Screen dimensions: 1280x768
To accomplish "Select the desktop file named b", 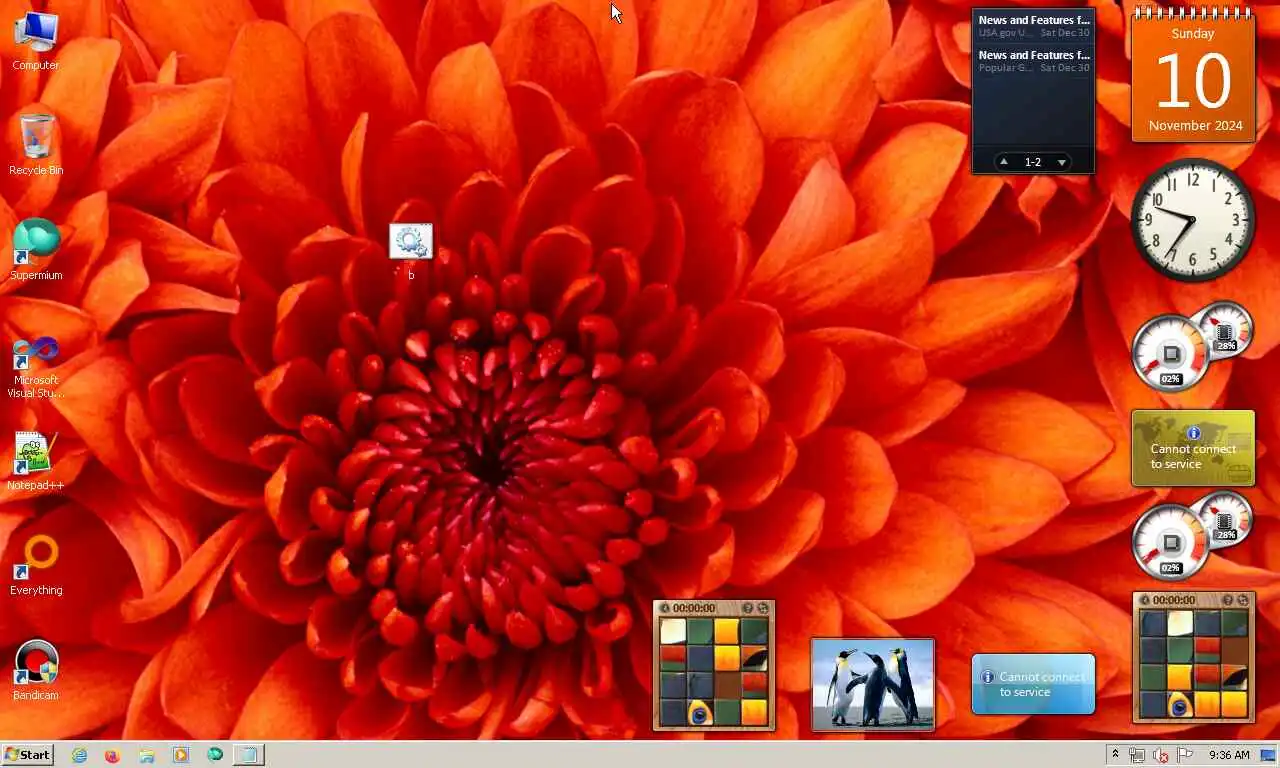I will coord(411,251).
